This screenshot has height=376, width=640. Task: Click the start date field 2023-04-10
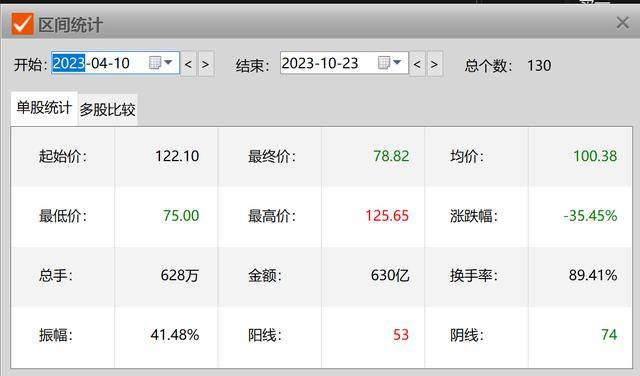pyautogui.click(x=116, y=63)
